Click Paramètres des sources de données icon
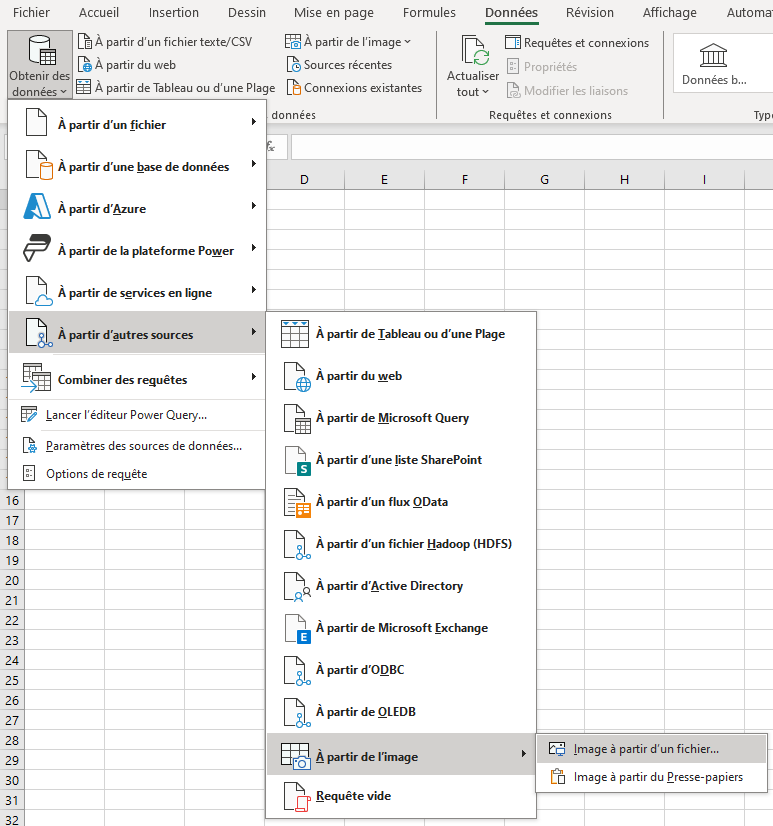Viewport: 773px width, 826px height. tap(30, 445)
